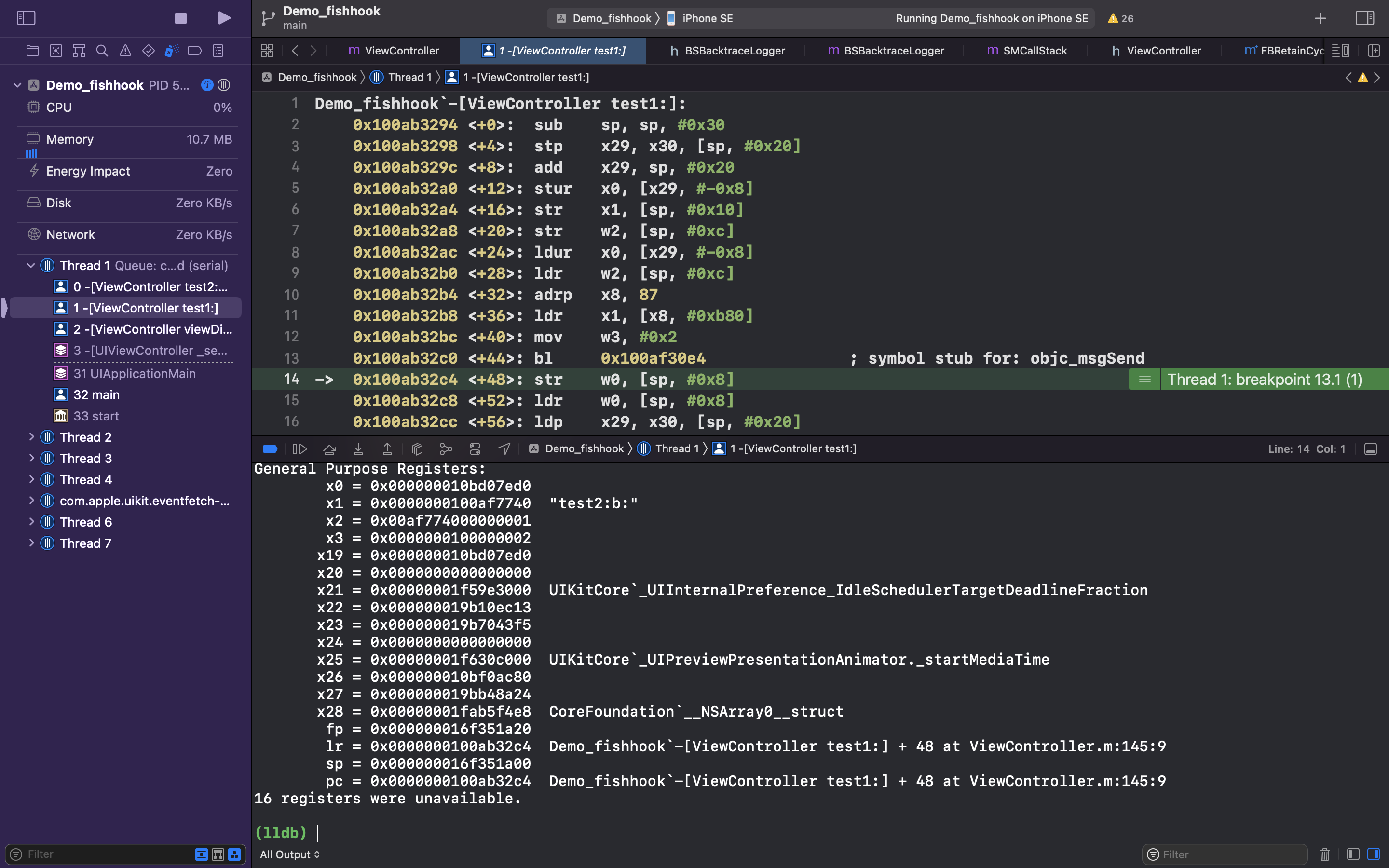
Task: Hide the left navigator sidebar
Action: tap(26, 18)
